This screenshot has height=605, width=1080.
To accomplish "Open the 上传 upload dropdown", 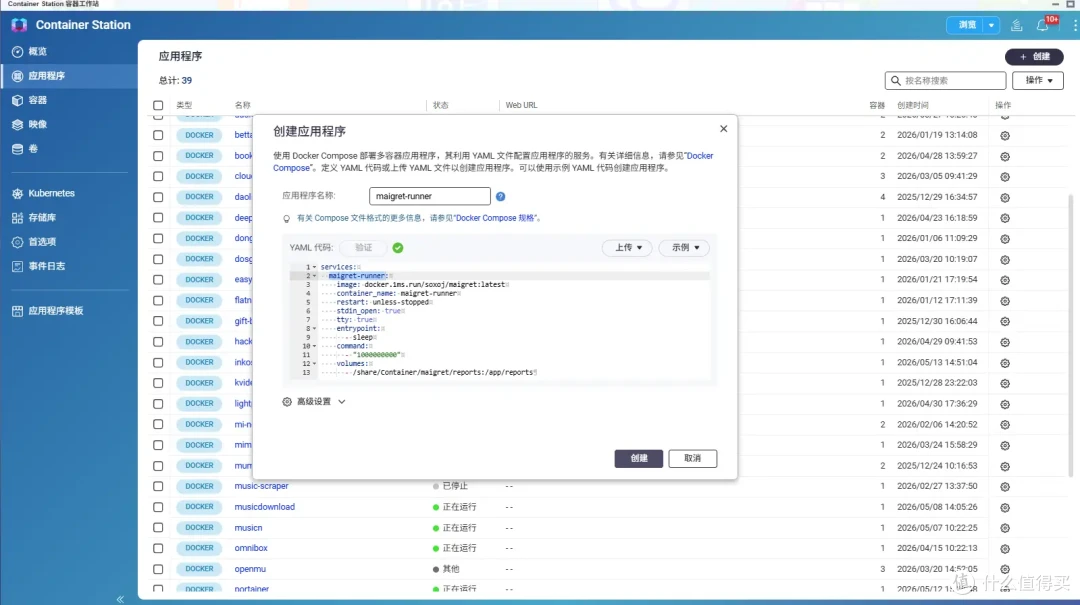I will tap(627, 247).
